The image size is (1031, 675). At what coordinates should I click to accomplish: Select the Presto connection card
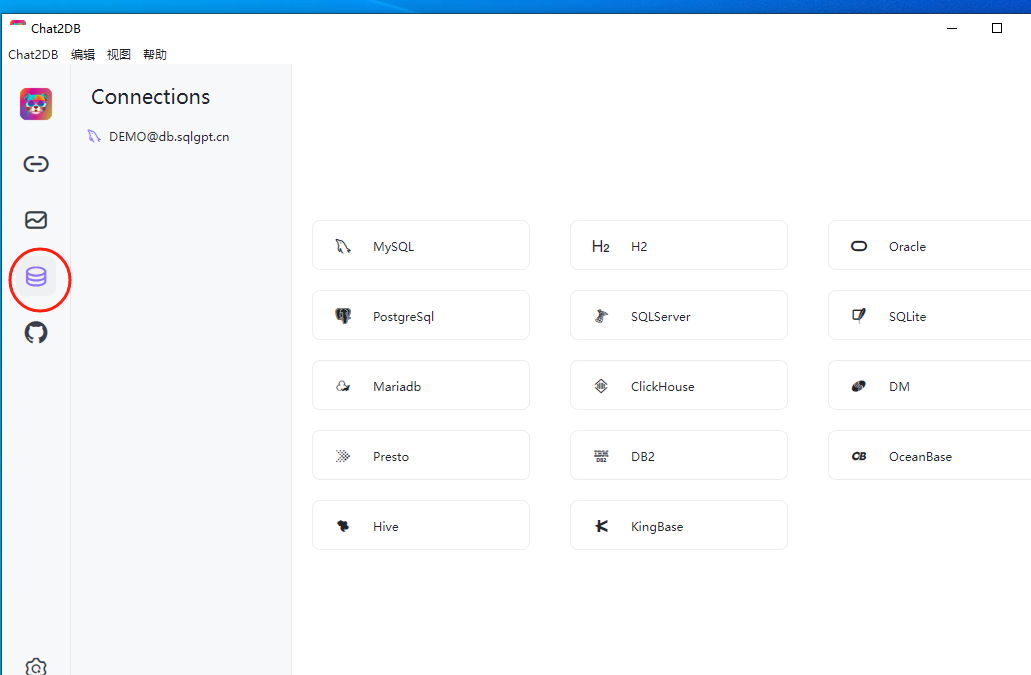[x=420, y=456]
